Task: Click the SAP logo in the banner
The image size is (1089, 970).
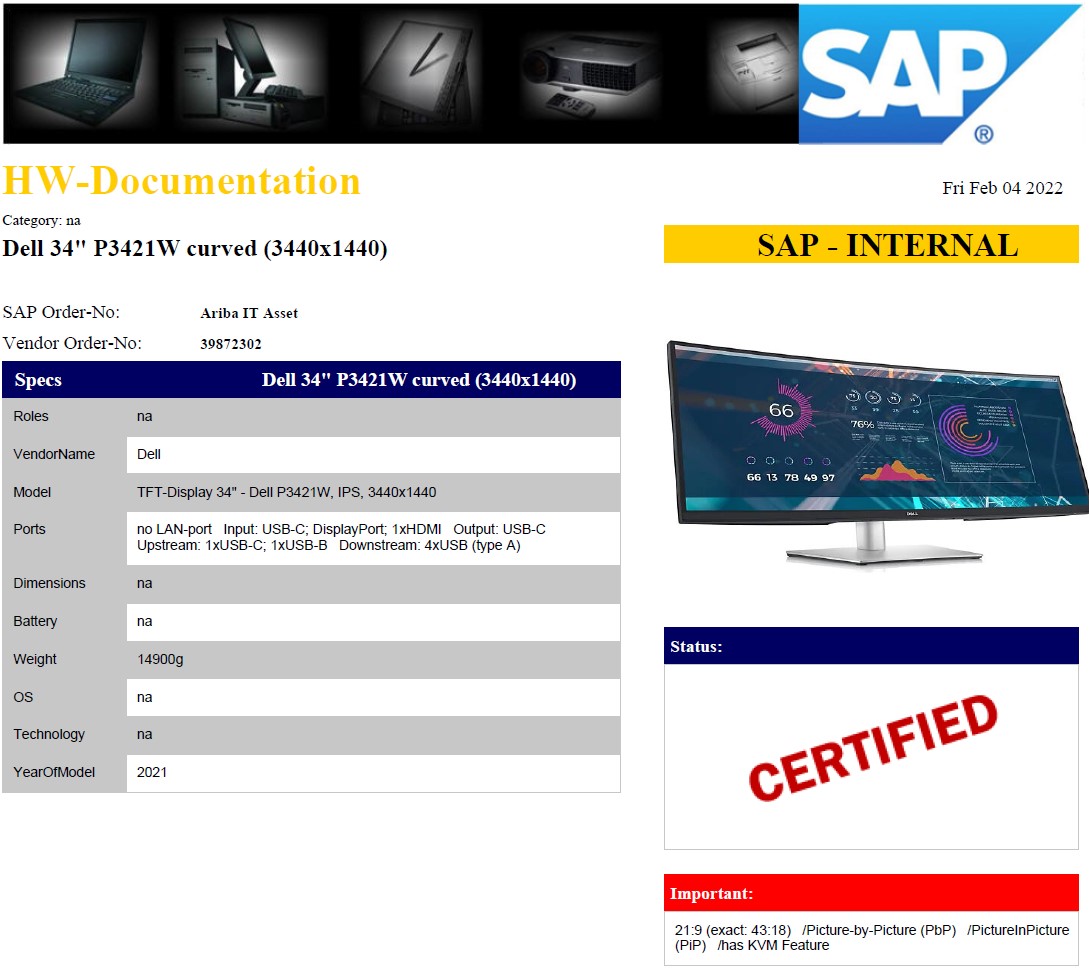Action: [x=941, y=74]
